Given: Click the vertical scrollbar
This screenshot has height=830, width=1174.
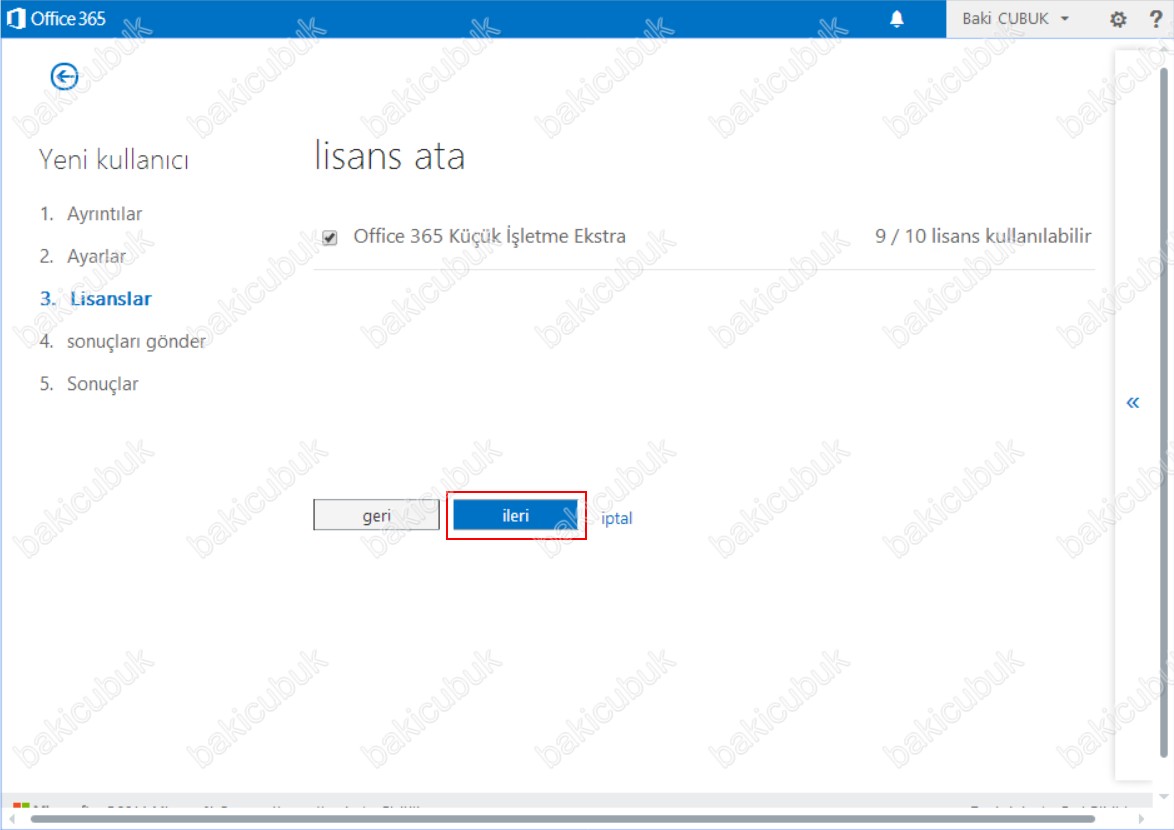Looking at the screenshot, I should [x=1164, y=412].
